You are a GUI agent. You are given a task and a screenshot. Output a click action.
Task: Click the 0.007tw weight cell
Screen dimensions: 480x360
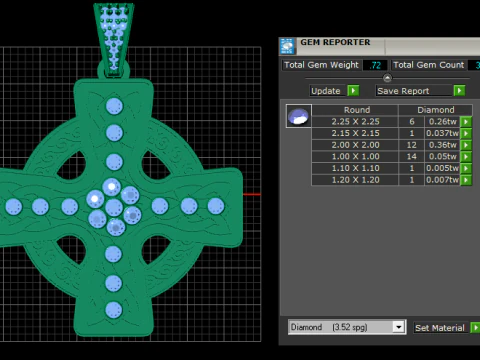coord(442,180)
